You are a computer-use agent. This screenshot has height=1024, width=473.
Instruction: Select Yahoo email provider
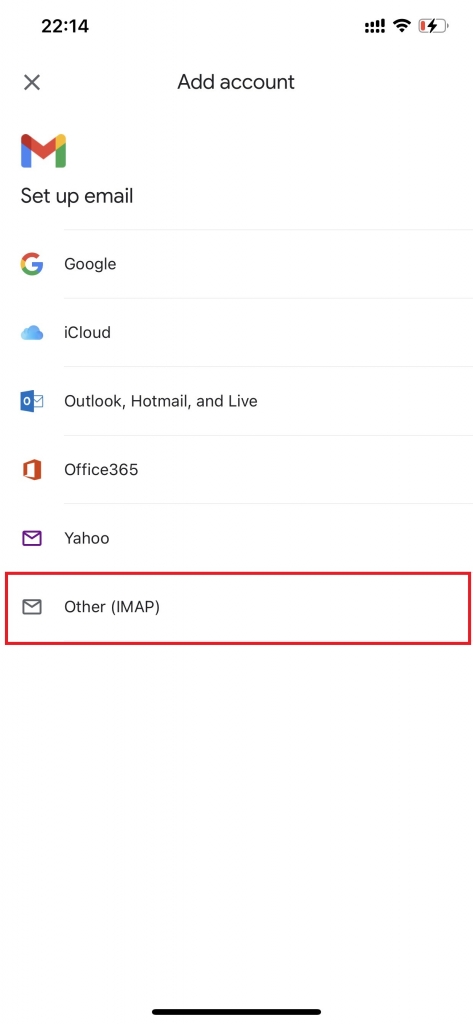click(x=236, y=539)
